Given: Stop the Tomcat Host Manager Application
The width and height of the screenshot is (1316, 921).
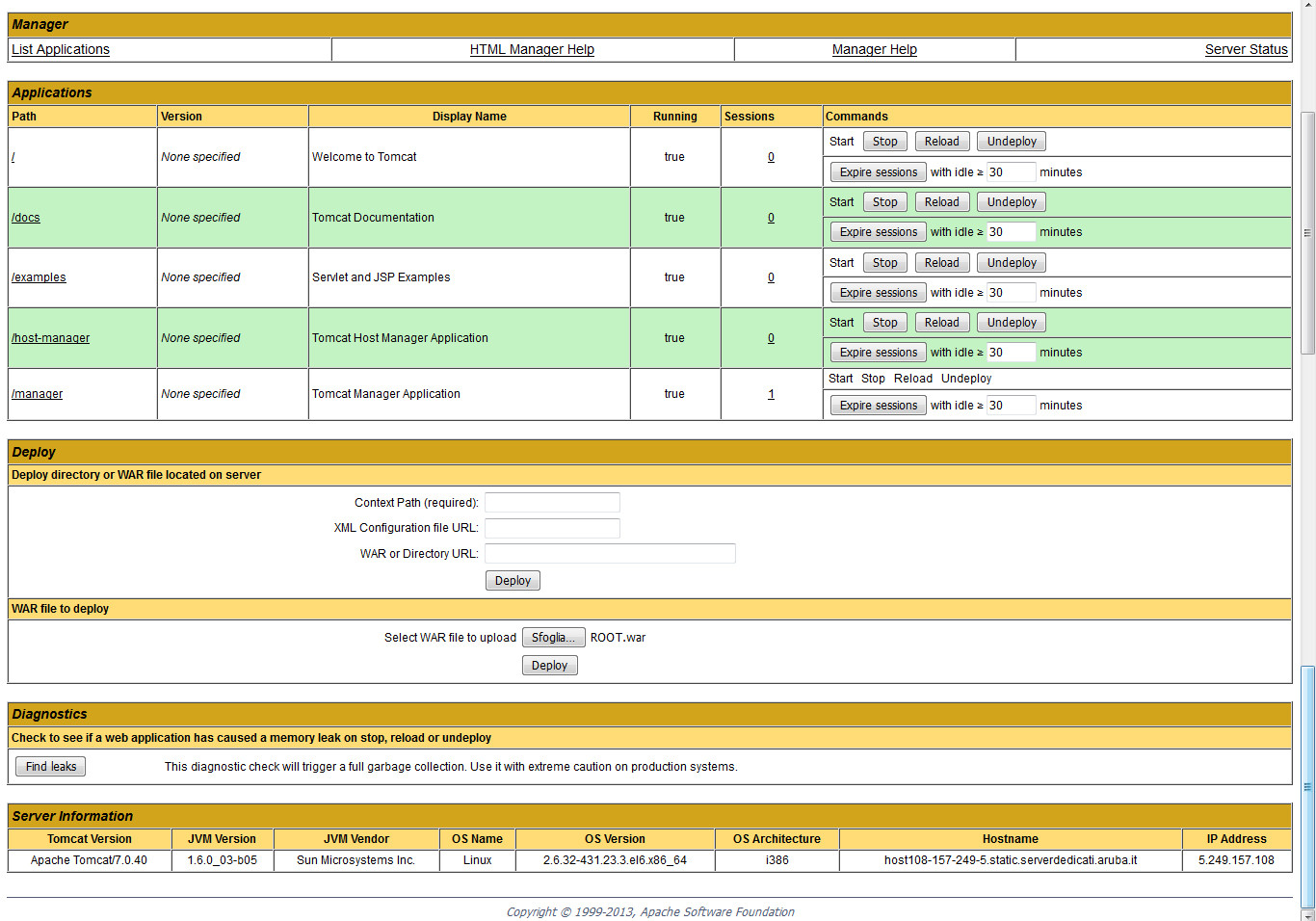Looking at the screenshot, I should coord(884,323).
